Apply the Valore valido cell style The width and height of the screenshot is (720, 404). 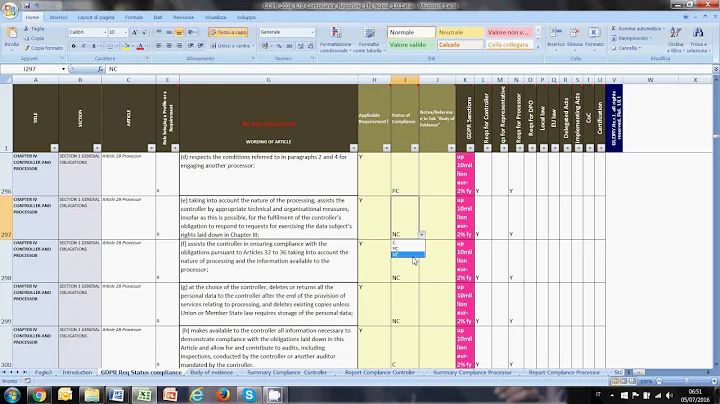point(411,45)
